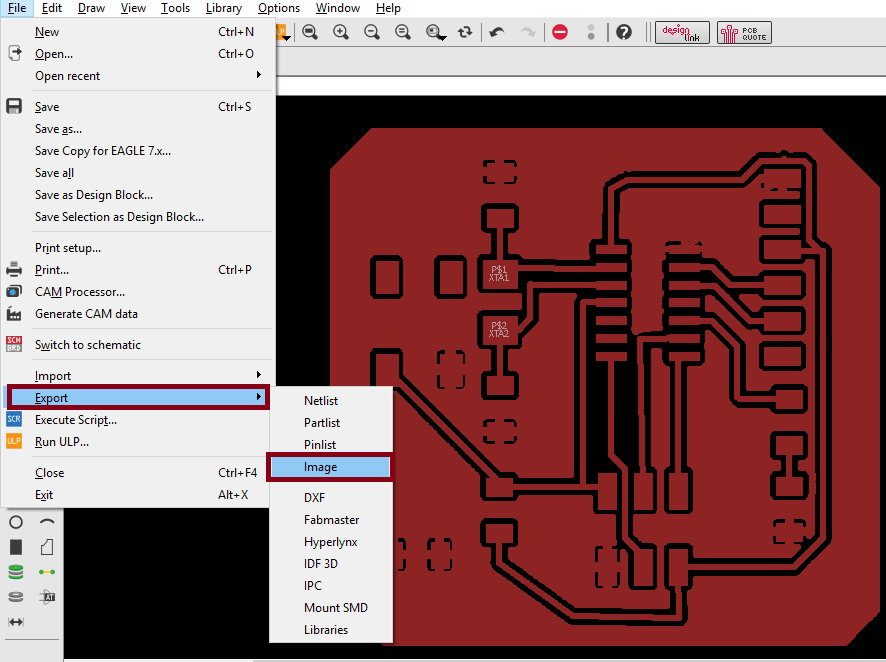
Task: Choose Close in the File menu
Action: (138, 473)
